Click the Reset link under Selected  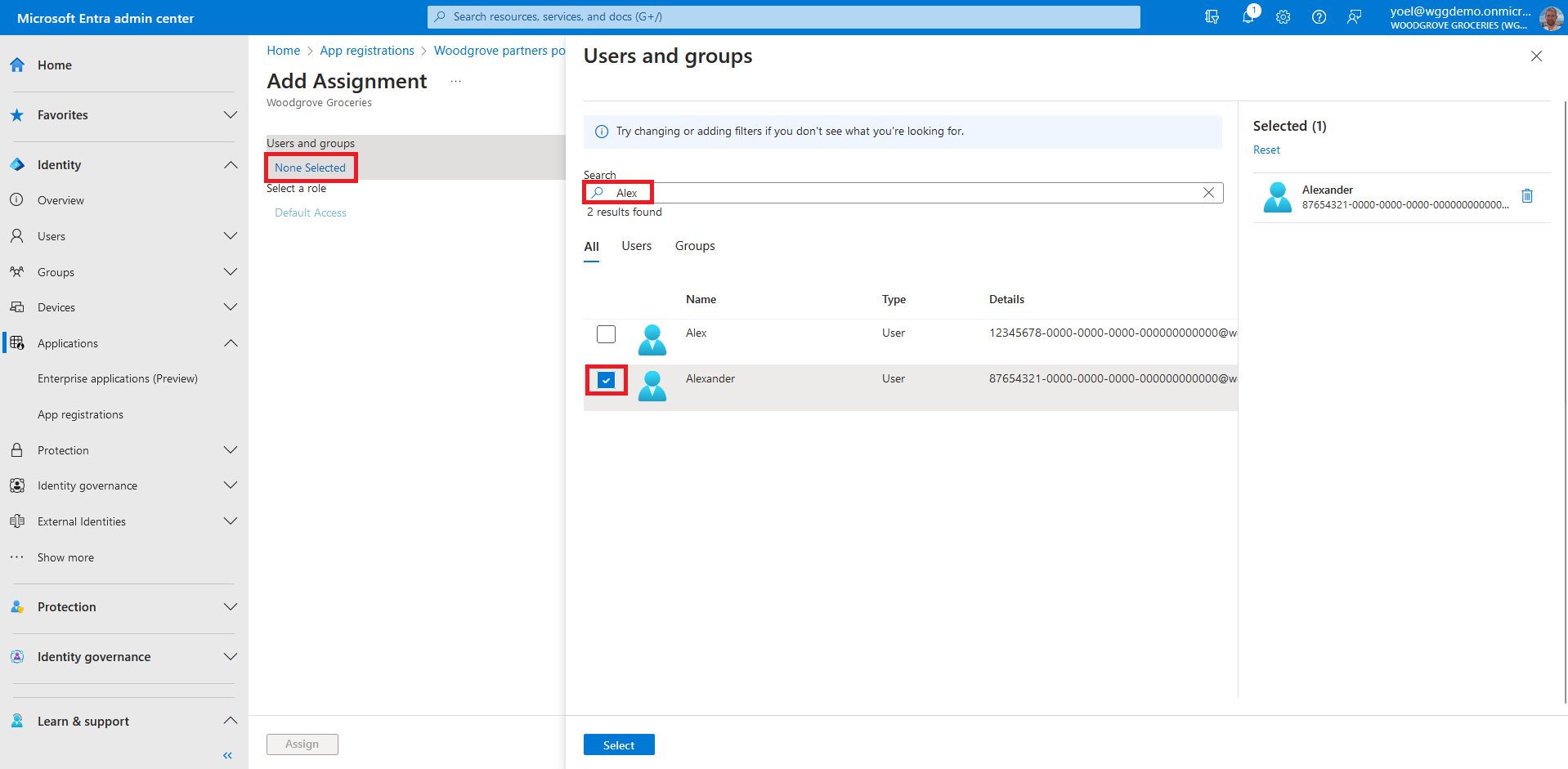(x=1266, y=150)
